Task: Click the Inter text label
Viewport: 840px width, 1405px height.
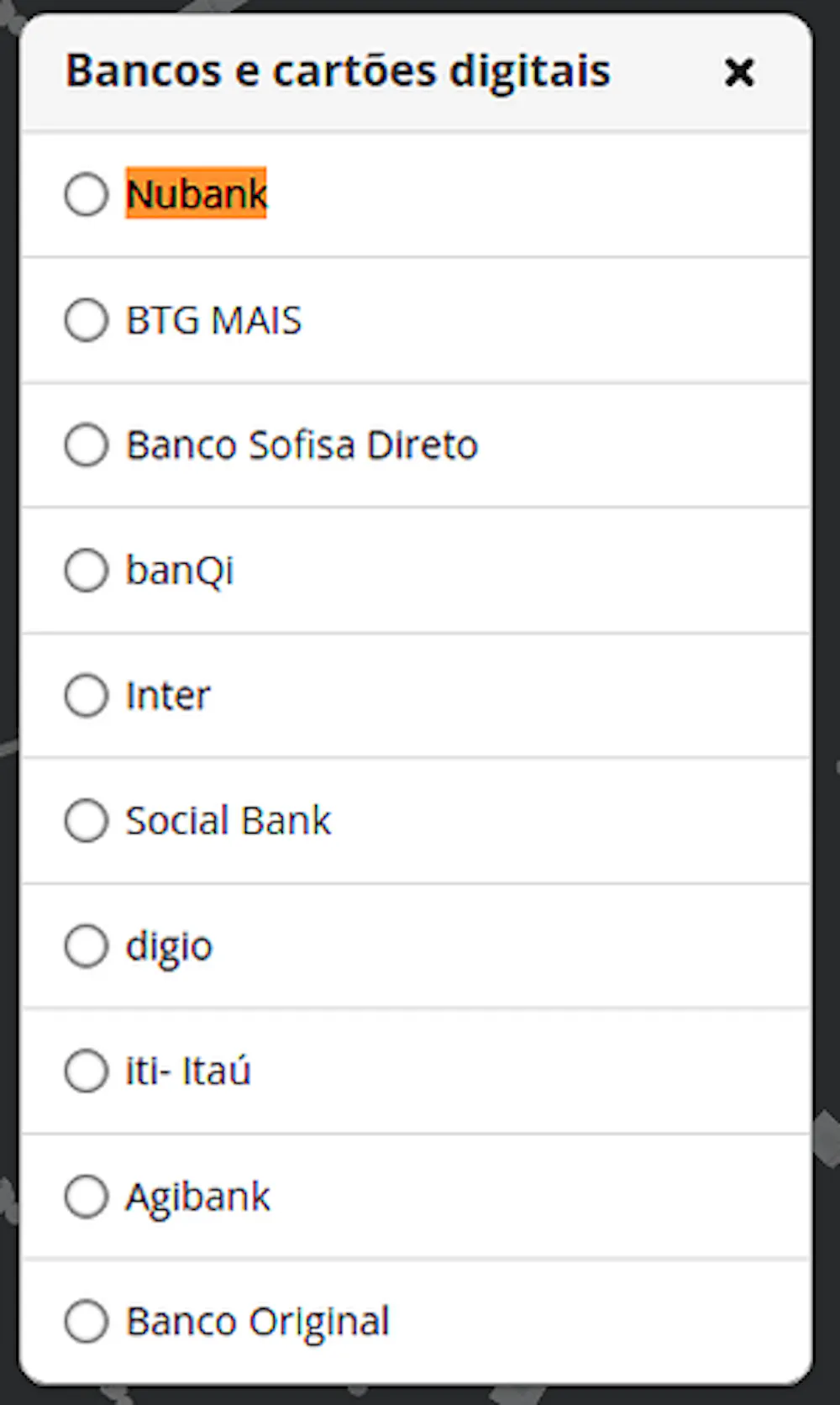Action: (x=168, y=696)
